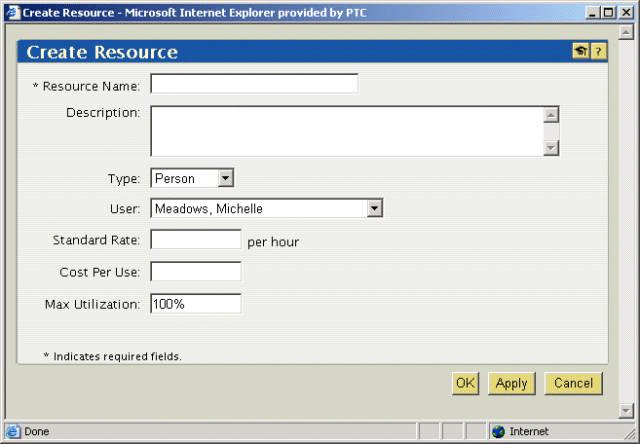
Task: Click the 'Create Resource' header title
Action: [x=102, y=52]
